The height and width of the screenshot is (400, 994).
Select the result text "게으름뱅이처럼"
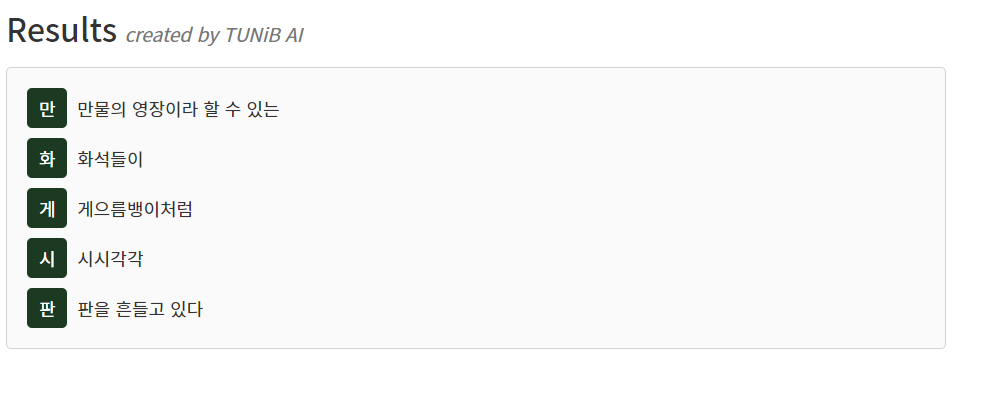[134, 209]
